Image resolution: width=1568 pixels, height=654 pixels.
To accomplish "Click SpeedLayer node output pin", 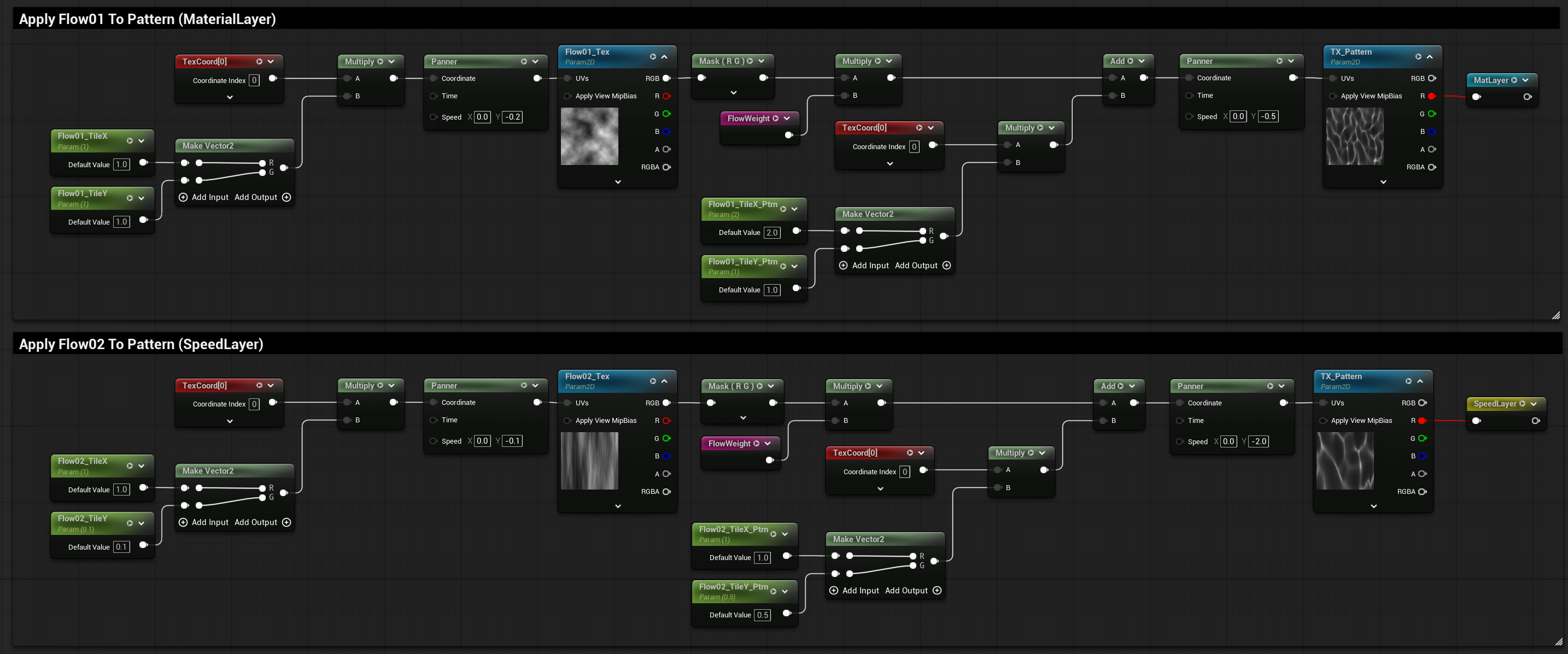I will [1536, 421].
